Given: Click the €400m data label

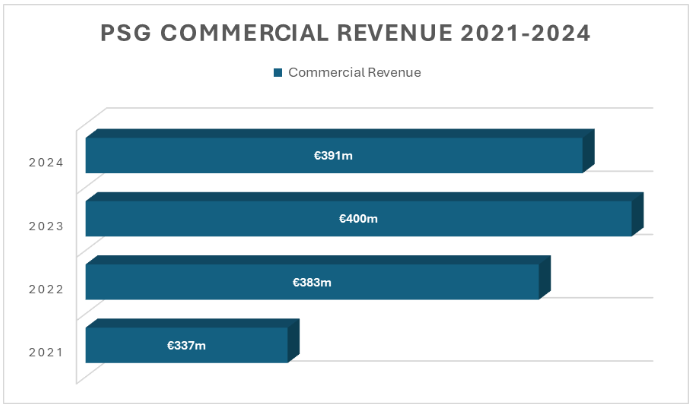Looking at the screenshot, I should pyautogui.click(x=358, y=219).
